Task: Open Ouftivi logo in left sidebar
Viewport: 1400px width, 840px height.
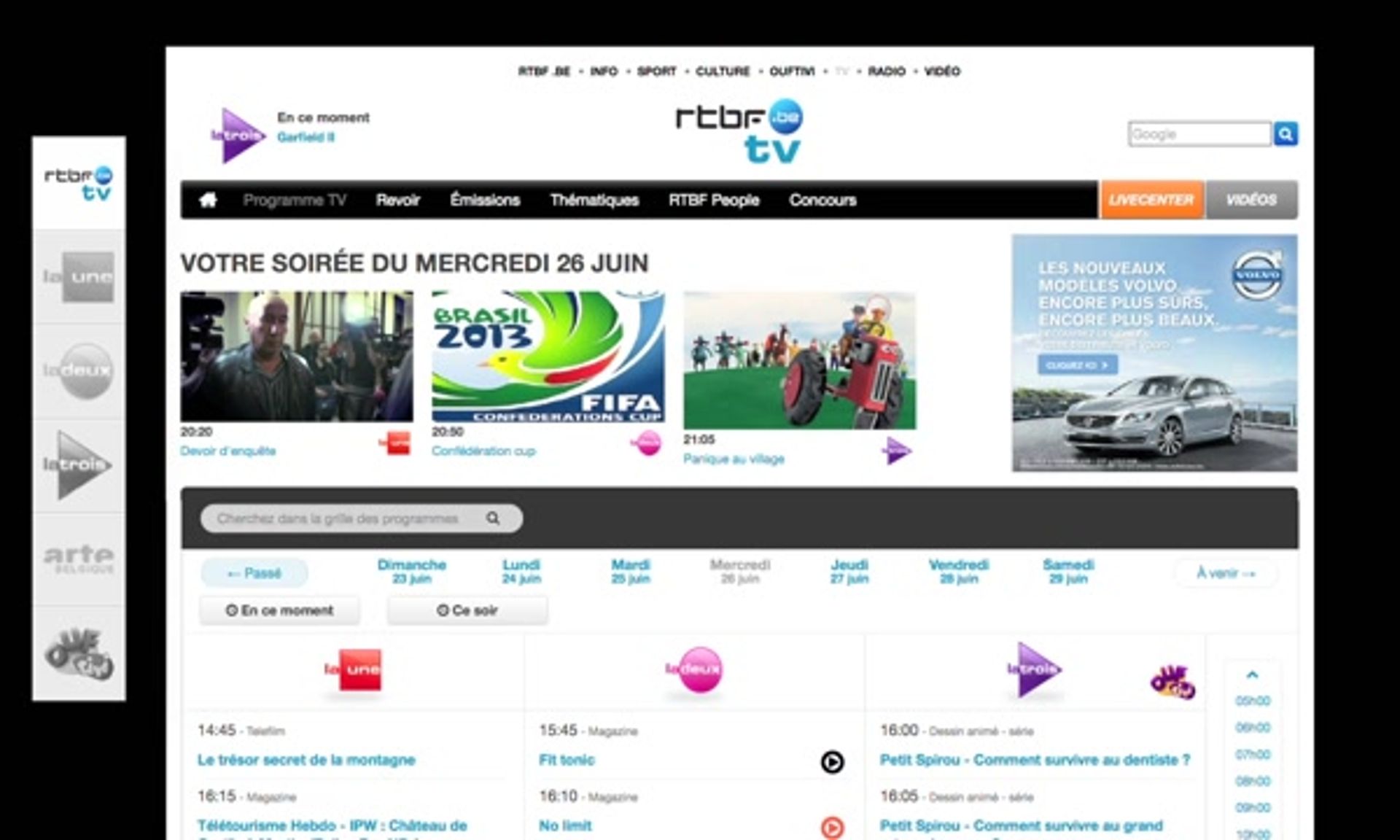Action: point(79,653)
